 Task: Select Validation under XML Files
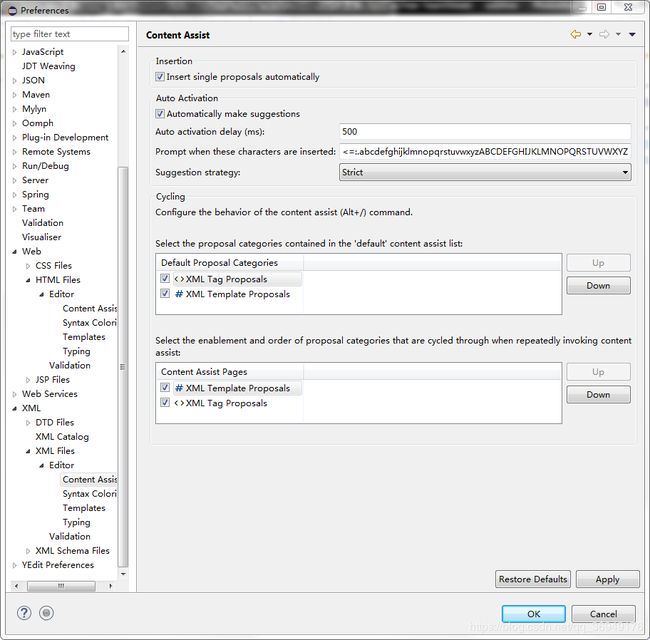[x=70, y=536]
